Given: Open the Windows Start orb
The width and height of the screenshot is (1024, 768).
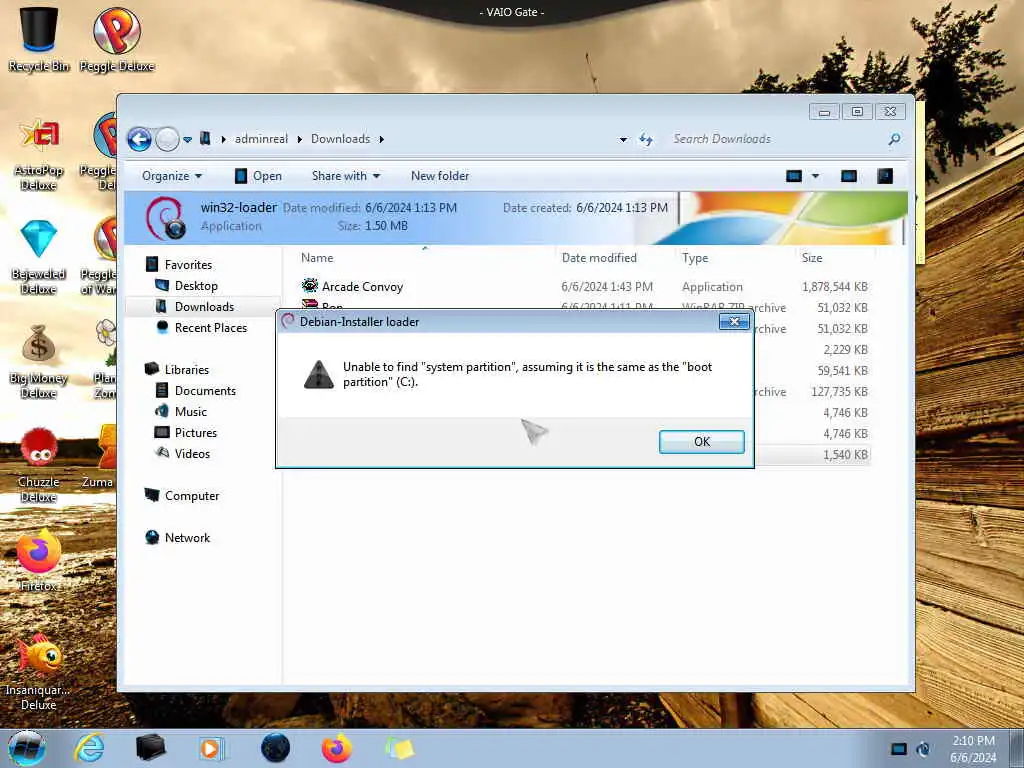Looking at the screenshot, I should [x=27, y=748].
